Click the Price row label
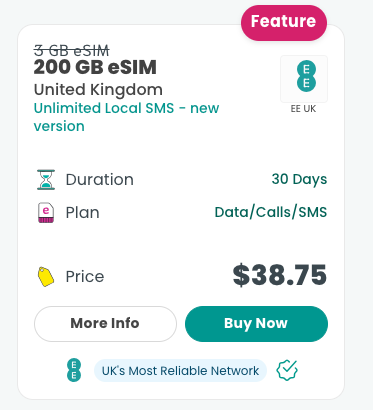The height and width of the screenshot is (410, 373). [x=85, y=276]
